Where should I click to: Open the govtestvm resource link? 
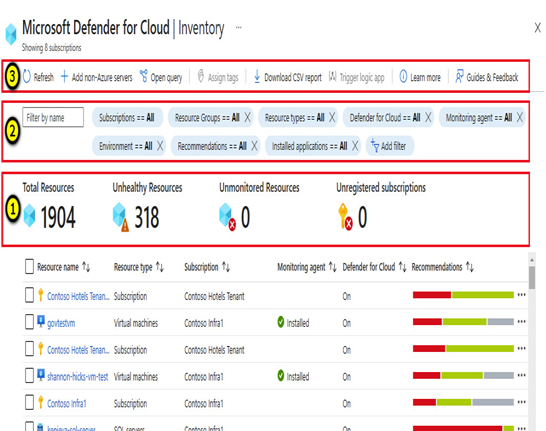point(61,323)
